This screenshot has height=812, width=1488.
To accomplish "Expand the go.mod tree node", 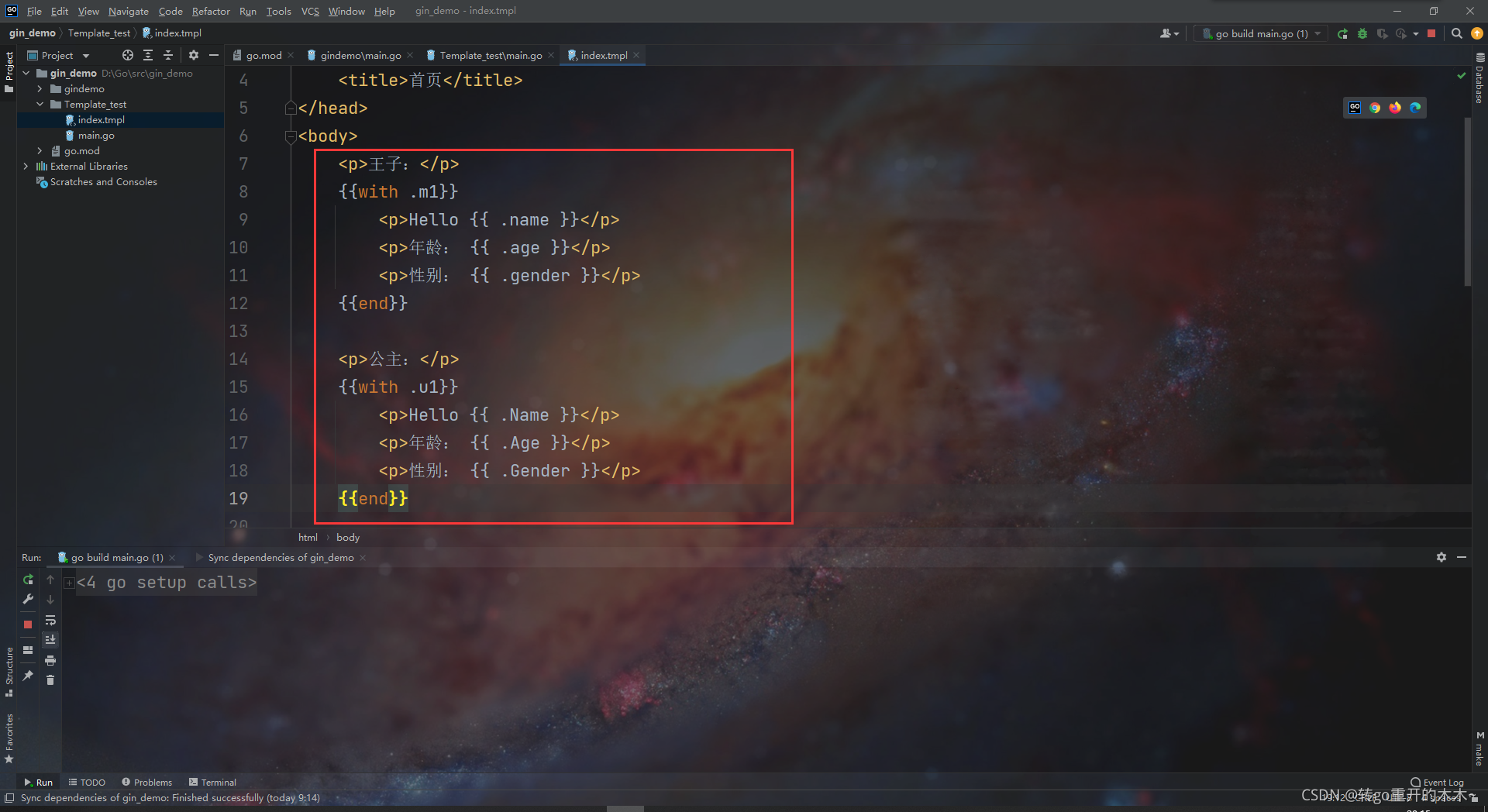I will (x=40, y=150).
